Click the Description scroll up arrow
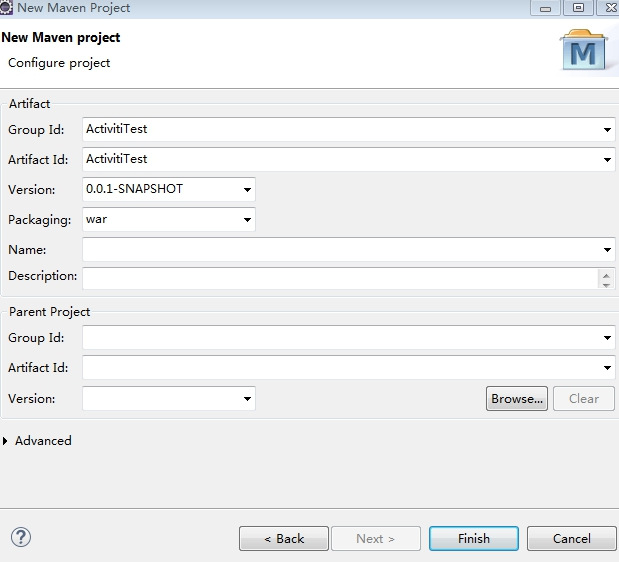Viewport: 619px width, 562px height. pos(606,275)
